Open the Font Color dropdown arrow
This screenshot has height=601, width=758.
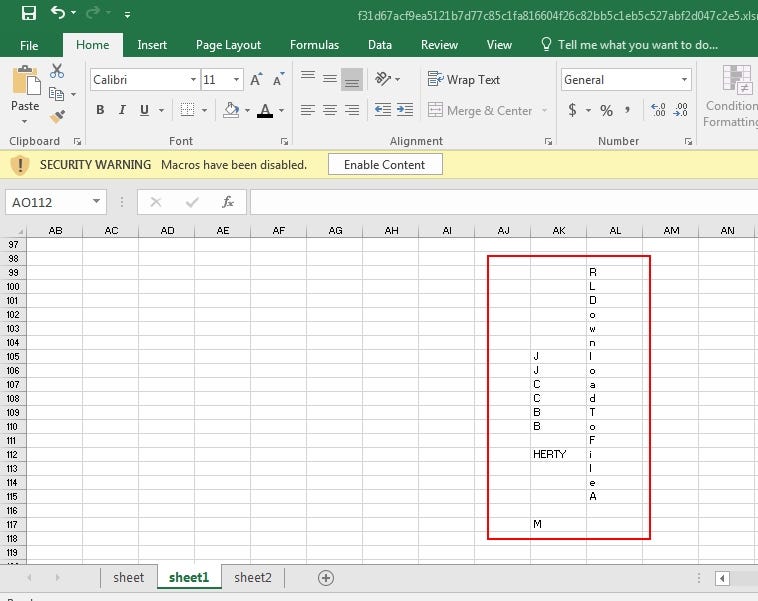click(x=281, y=111)
